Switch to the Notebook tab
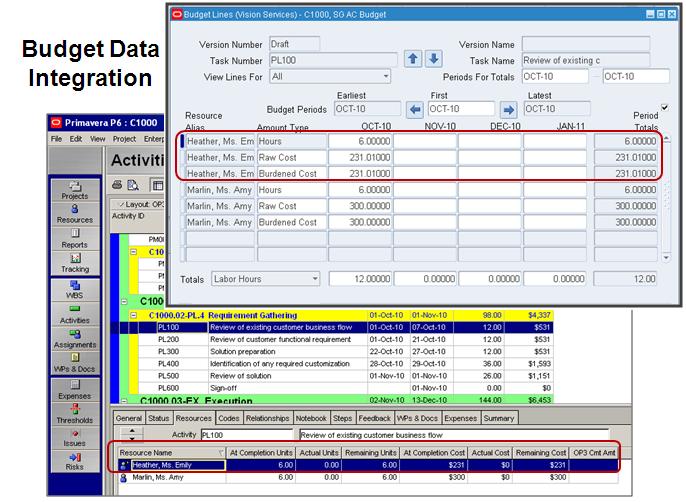 pyautogui.click(x=311, y=418)
